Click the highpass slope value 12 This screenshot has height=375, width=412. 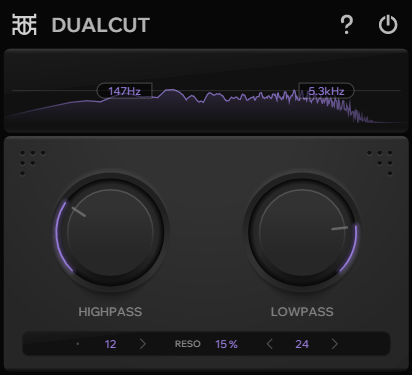pyautogui.click(x=110, y=344)
